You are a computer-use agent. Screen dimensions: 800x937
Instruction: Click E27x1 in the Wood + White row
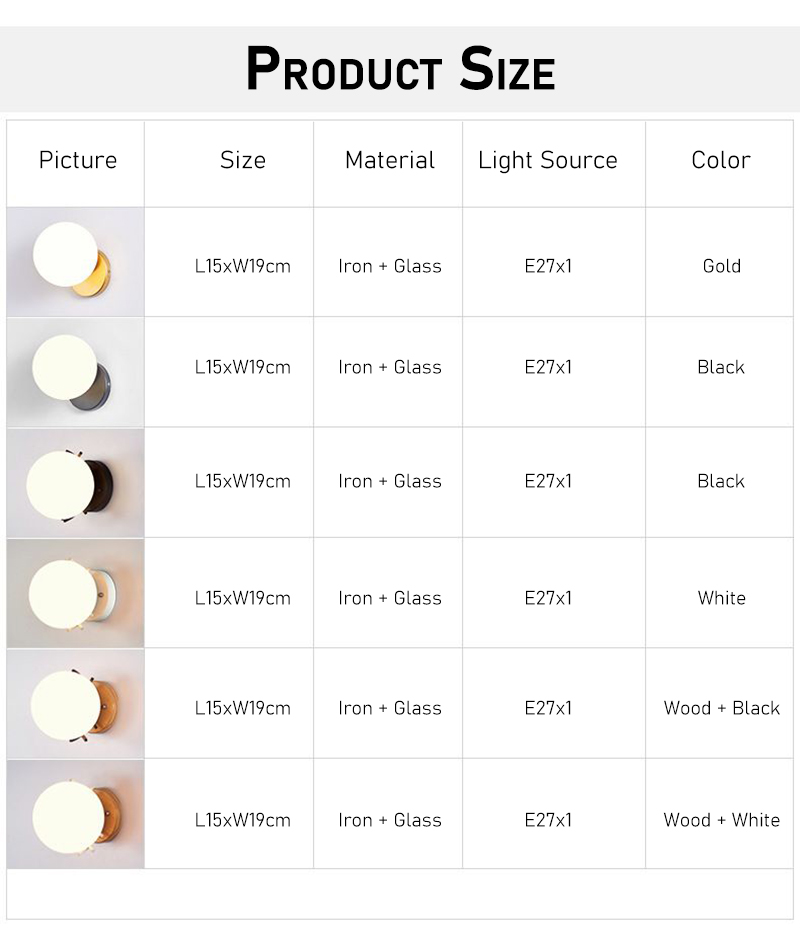point(548,820)
